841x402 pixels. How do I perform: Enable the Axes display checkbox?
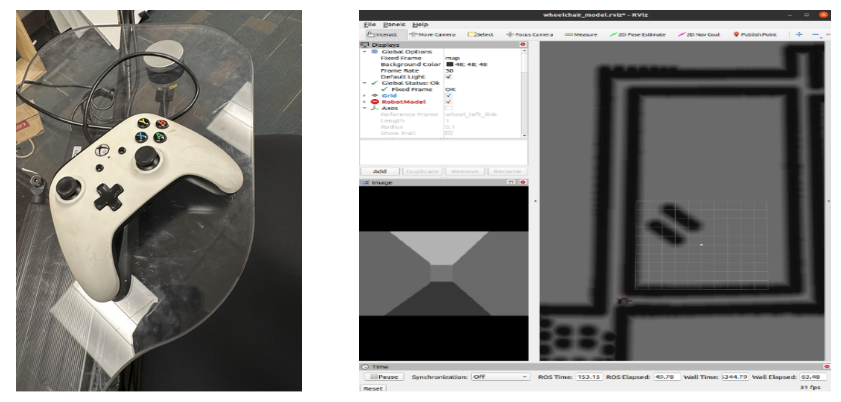[449, 108]
